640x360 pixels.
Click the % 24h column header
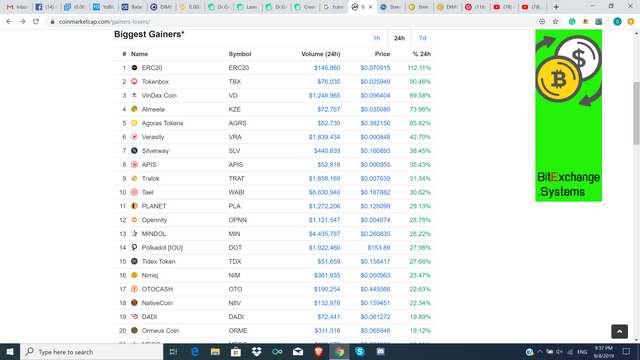pos(422,54)
